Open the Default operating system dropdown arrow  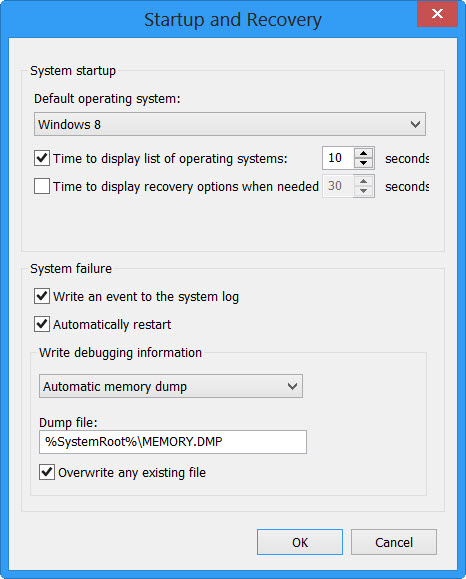tap(415, 124)
